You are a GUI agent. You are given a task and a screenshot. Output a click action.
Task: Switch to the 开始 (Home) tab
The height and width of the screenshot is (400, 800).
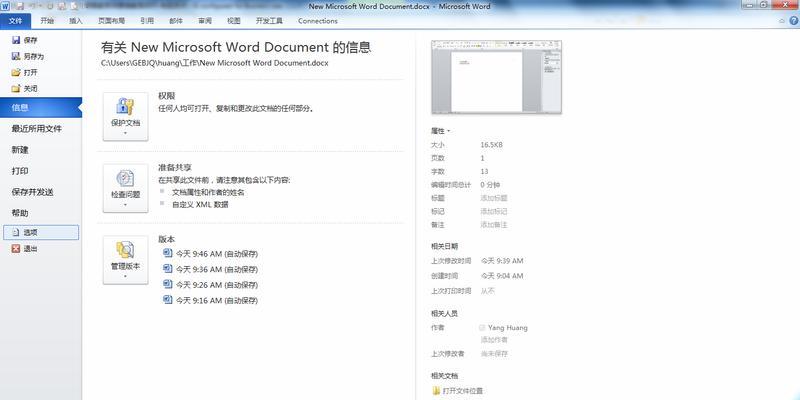tap(47, 21)
